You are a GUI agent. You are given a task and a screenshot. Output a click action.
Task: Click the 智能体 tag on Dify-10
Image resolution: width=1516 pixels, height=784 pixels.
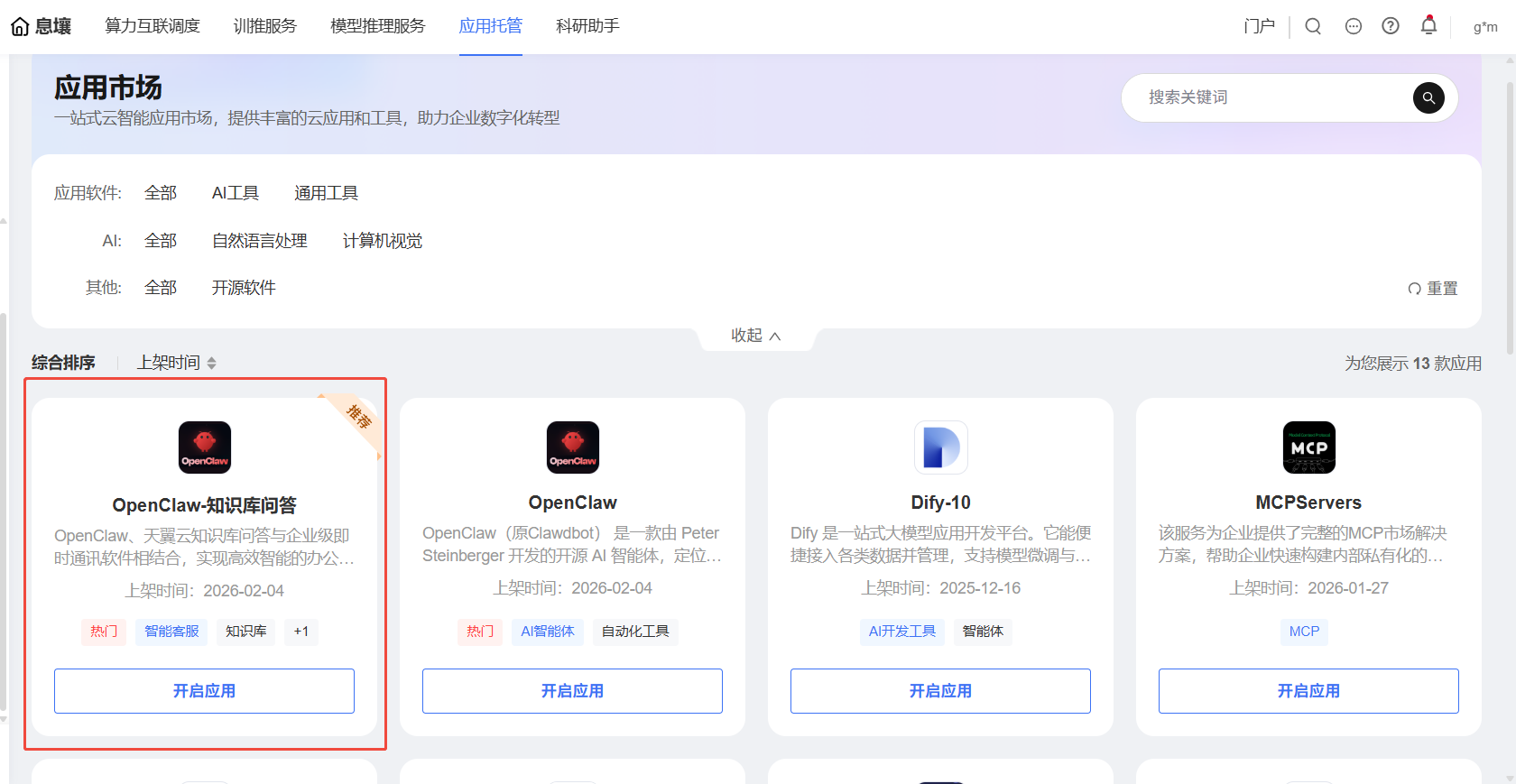[x=983, y=632]
